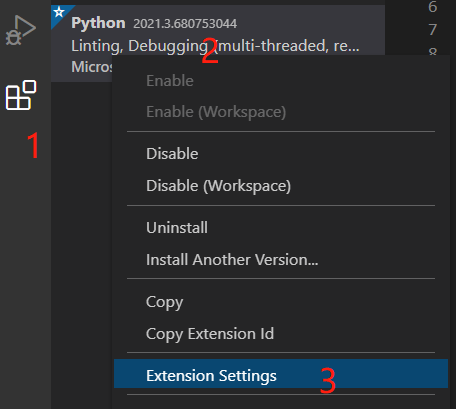Select Disable in the context menu
Screen dimensions: 456x409
point(172,154)
